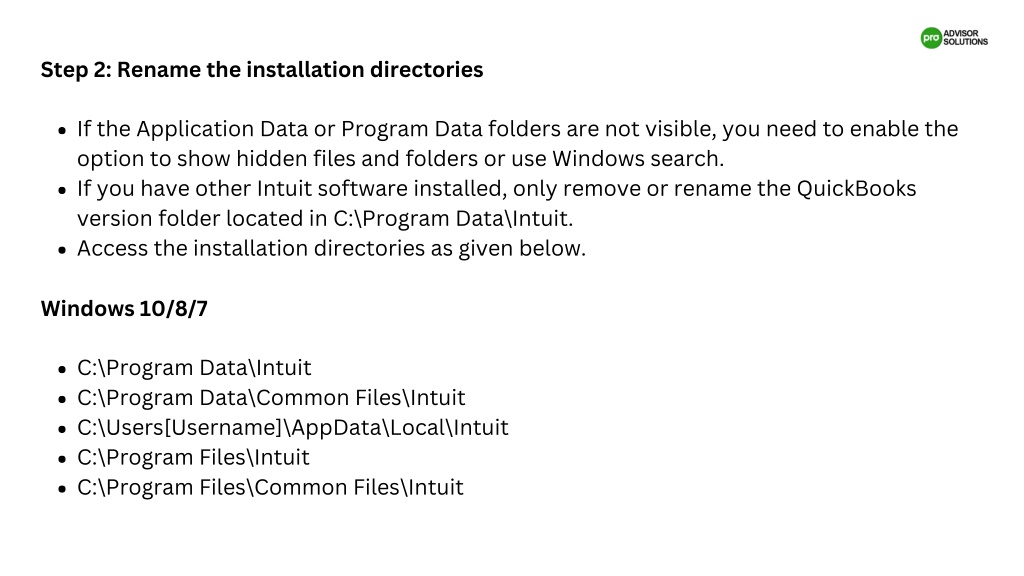Click the inline 'C:\Program Data\Intuit.' path in the paragraph
Image resolution: width=1024 pixels, height=576 pixels.
click(x=453, y=219)
